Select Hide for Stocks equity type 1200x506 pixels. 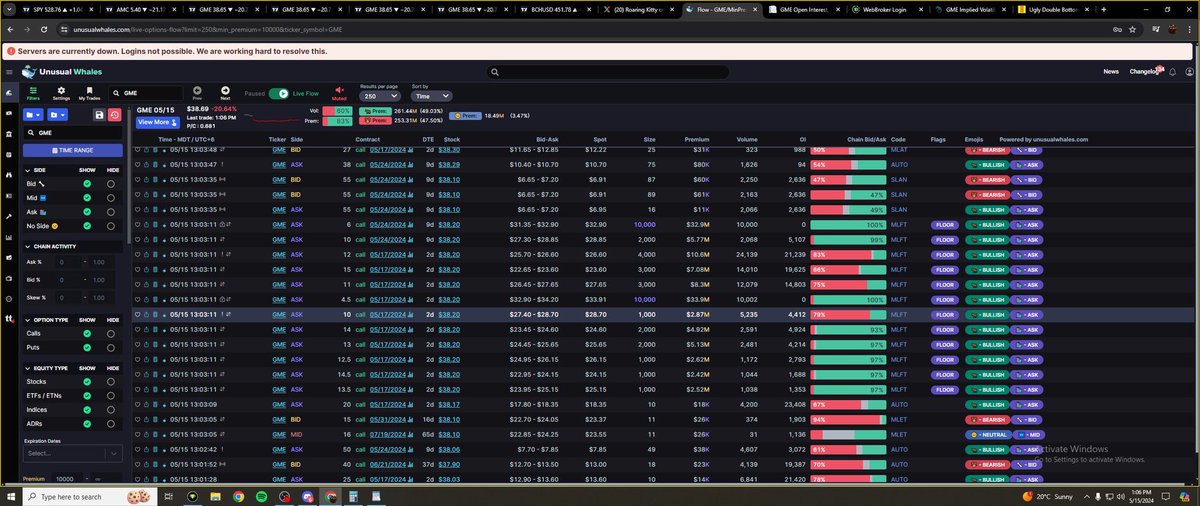[111, 381]
